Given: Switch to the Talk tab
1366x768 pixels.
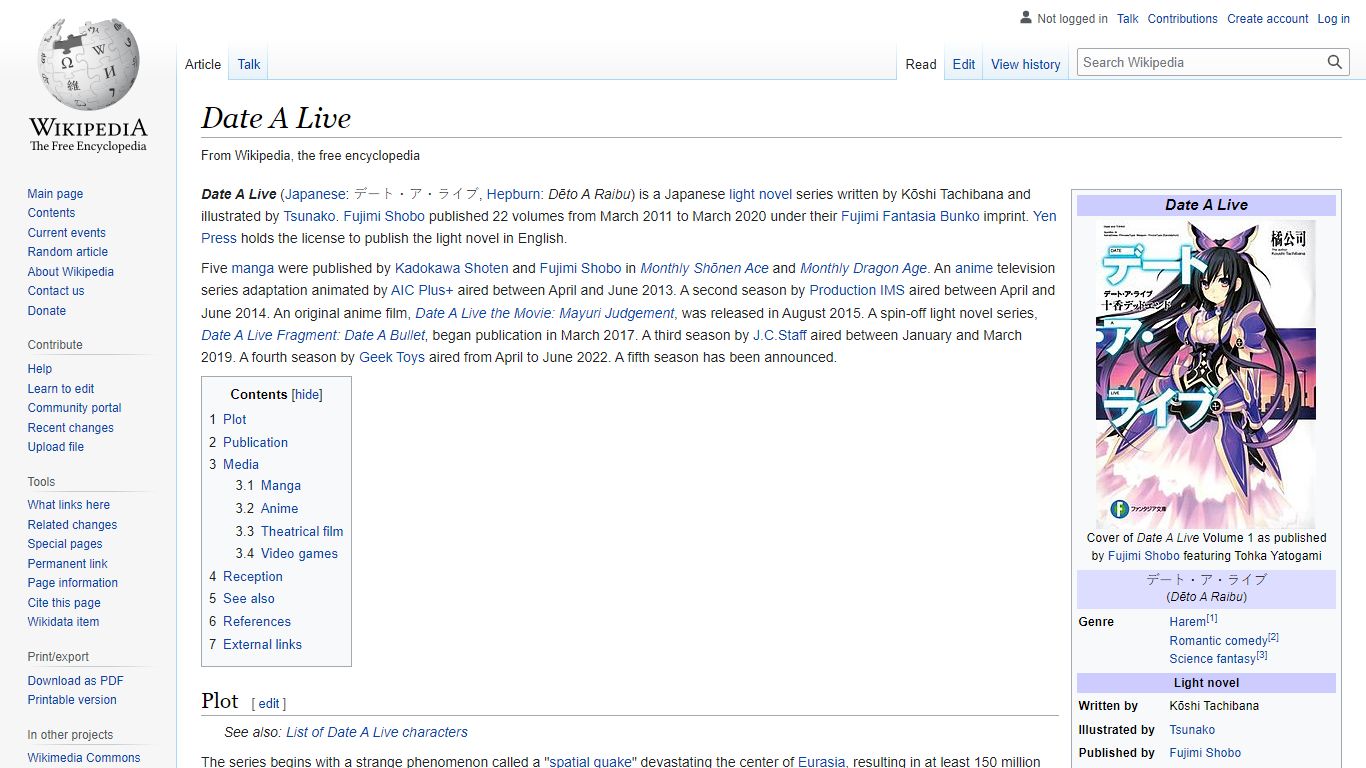Looking at the screenshot, I should coord(249,64).
